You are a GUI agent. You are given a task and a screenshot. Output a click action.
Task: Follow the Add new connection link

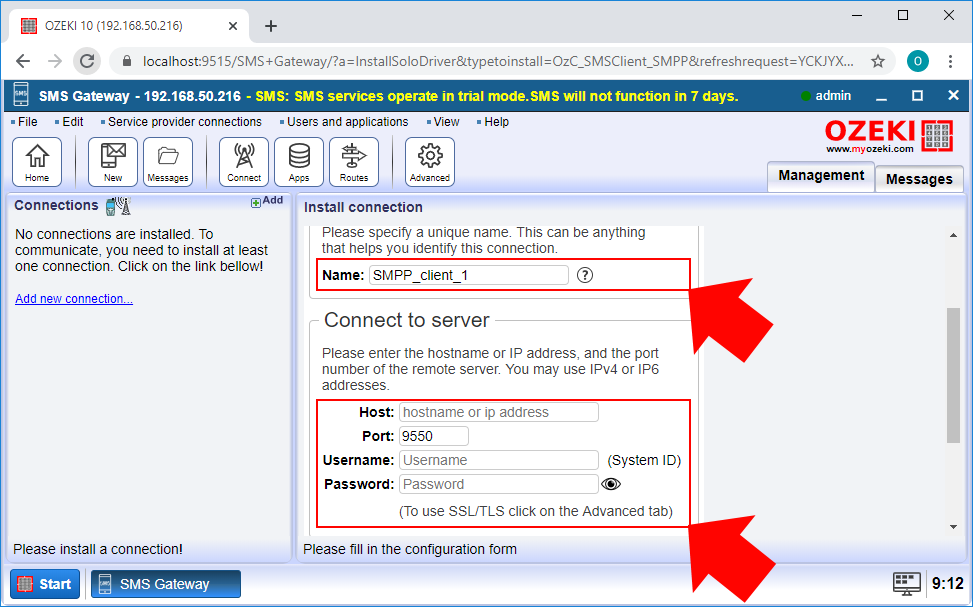point(74,299)
